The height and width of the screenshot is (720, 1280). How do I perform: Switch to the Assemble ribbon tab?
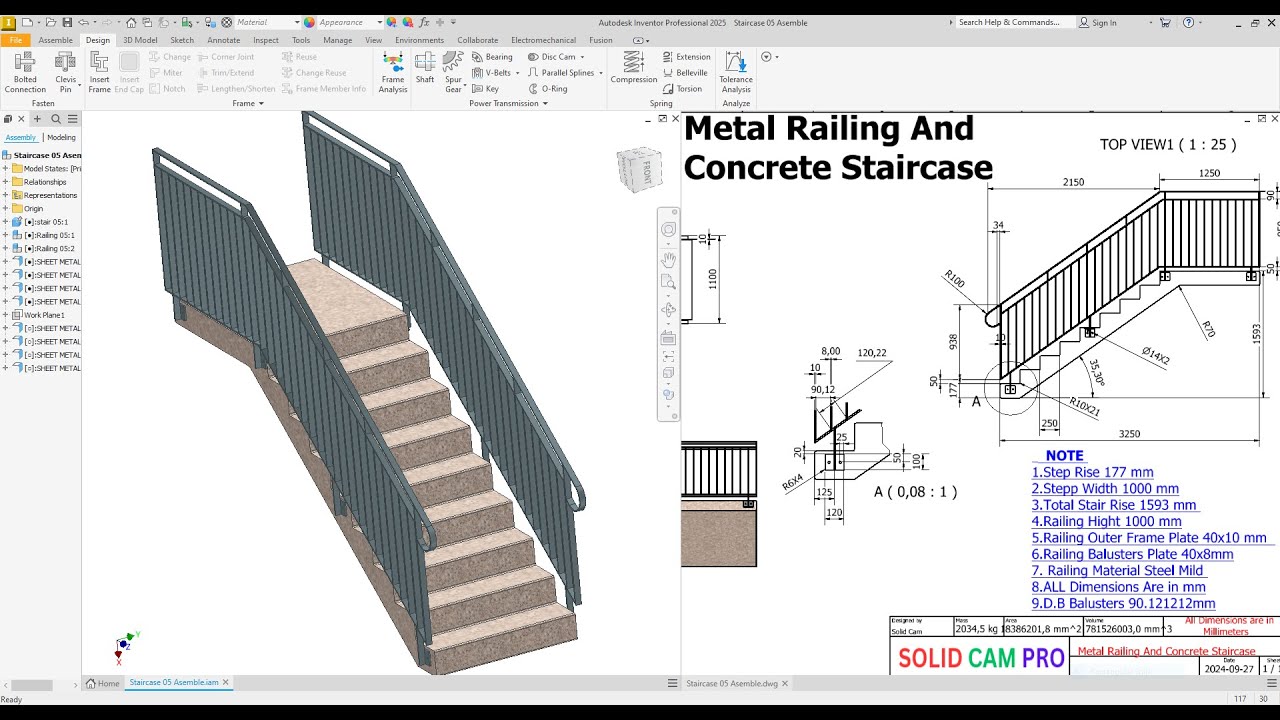[55, 40]
